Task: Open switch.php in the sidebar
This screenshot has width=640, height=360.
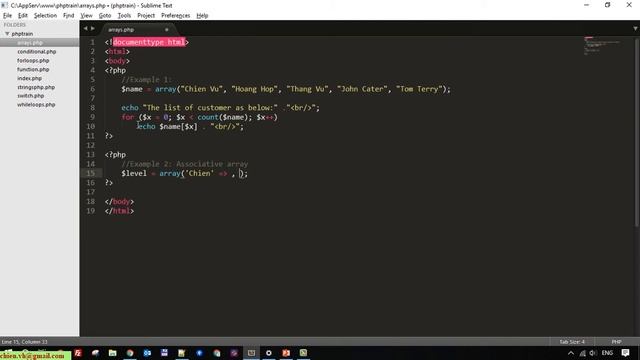Action: [x=31, y=96]
